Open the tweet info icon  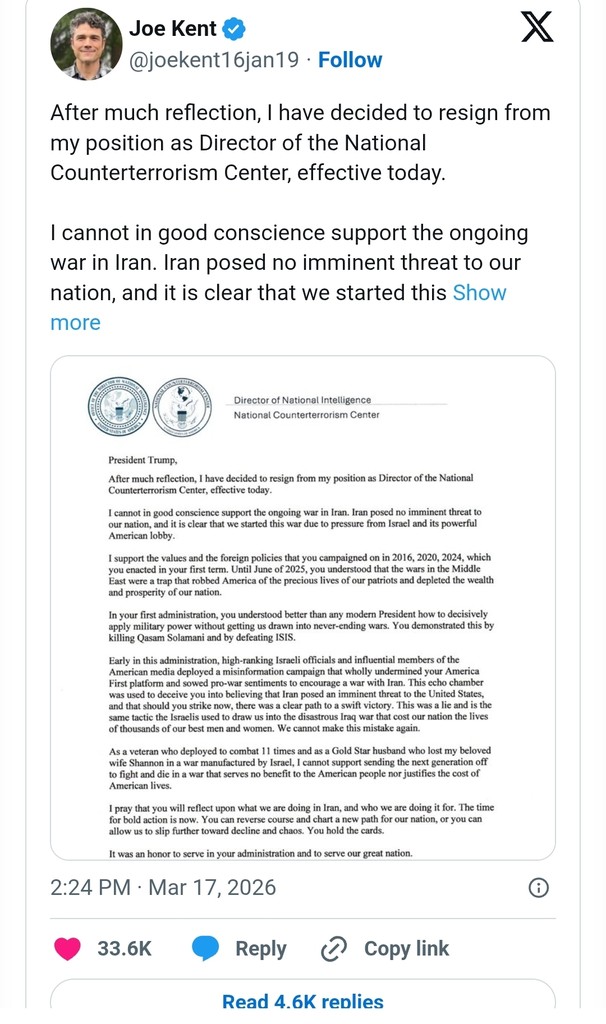(x=537, y=887)
